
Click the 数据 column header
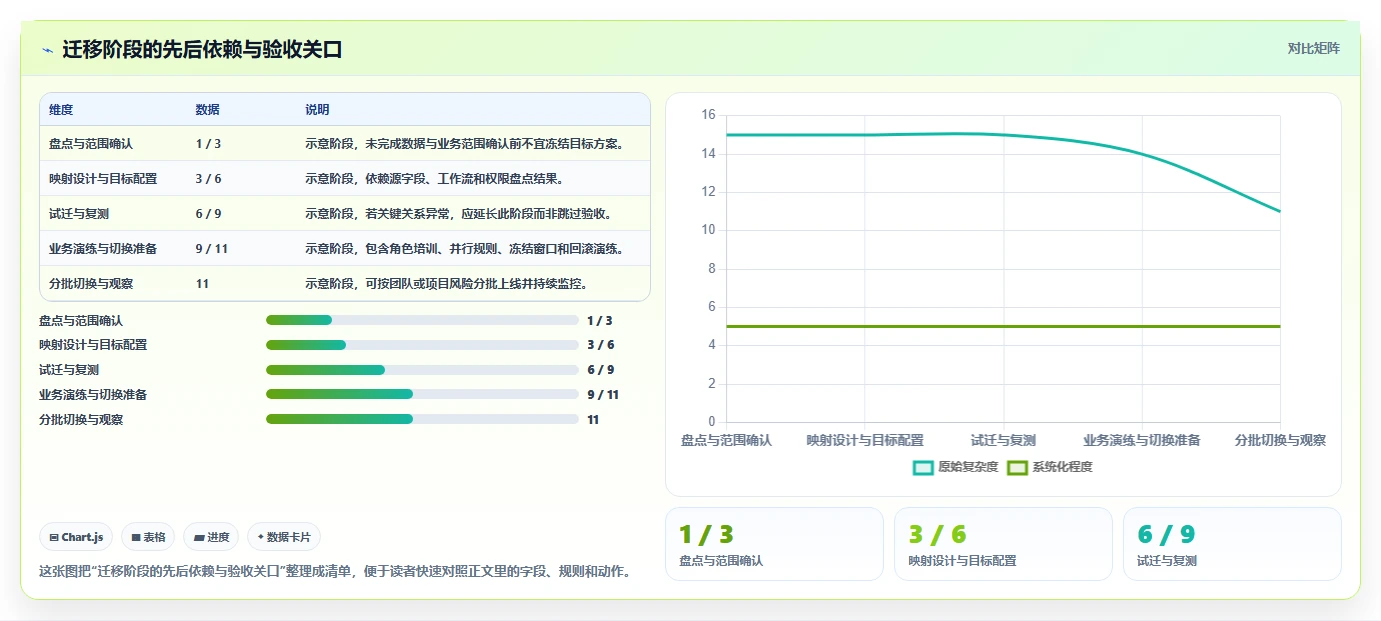point(208,110)
